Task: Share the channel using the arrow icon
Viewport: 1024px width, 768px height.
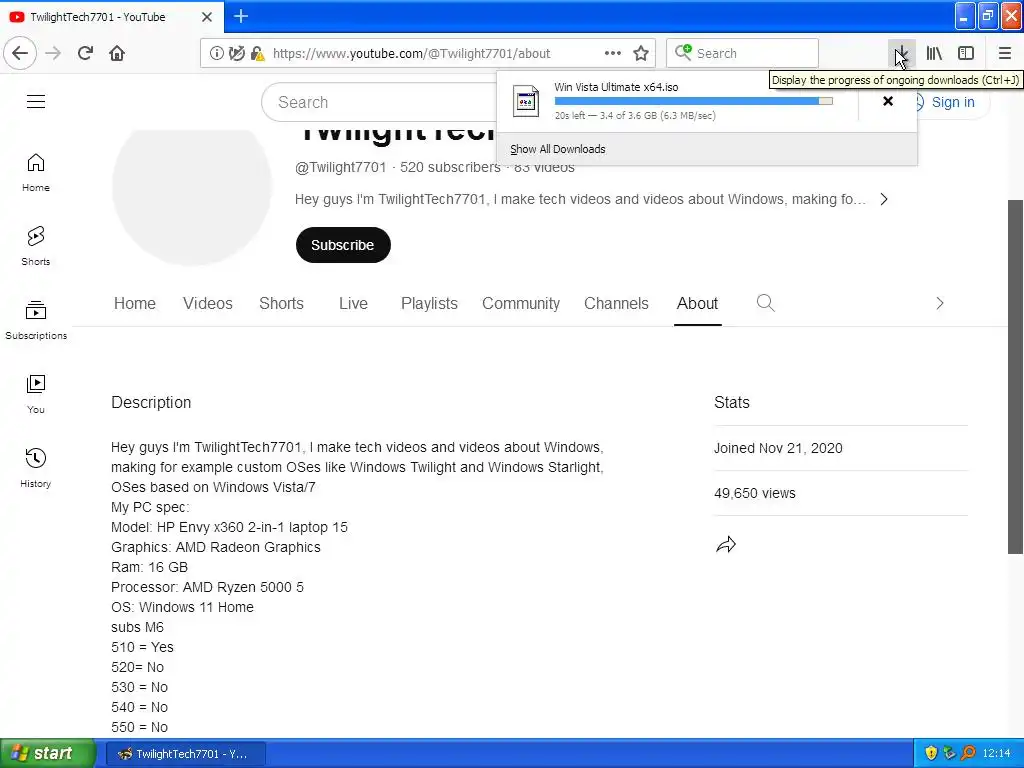Action: point(726,545)
